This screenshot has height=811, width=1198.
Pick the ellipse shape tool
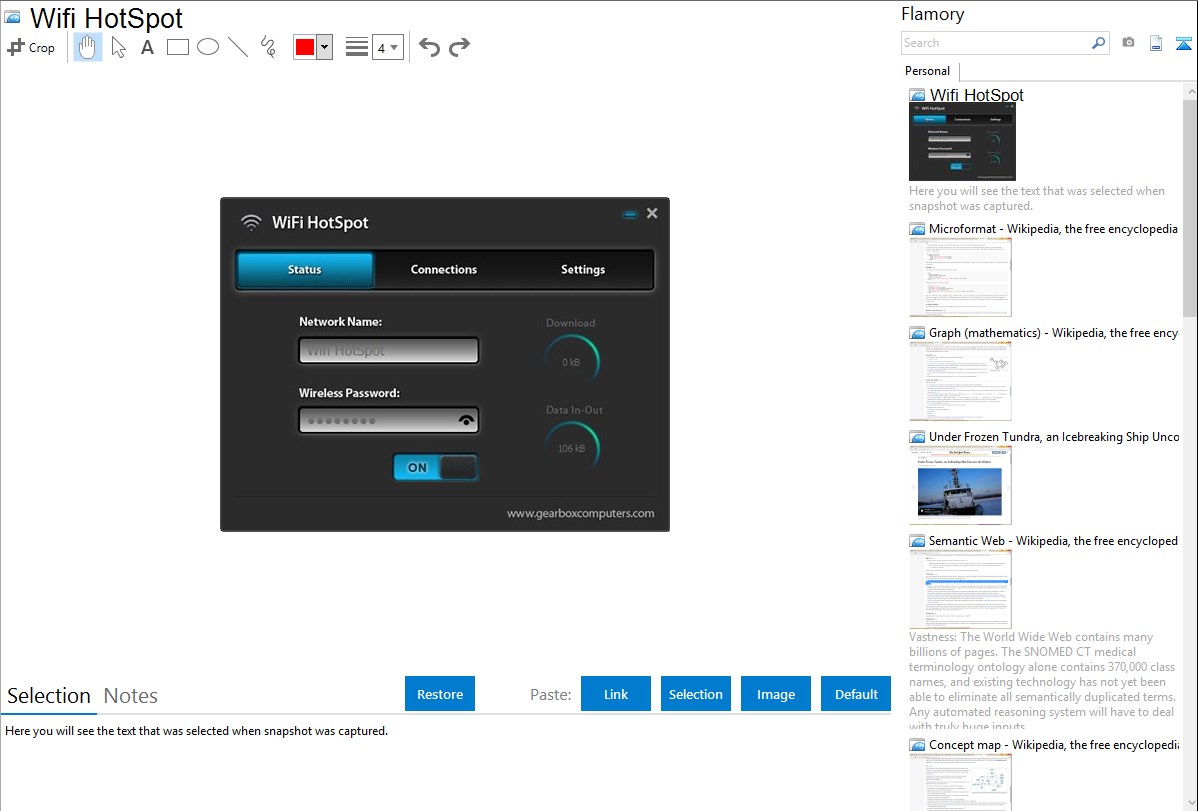point(208,47)
